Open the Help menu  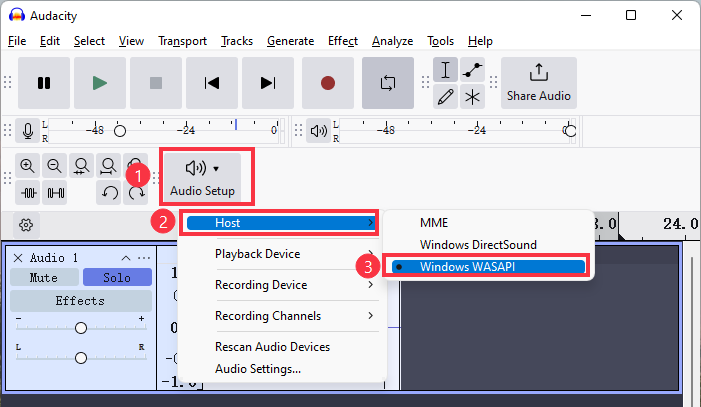480,41
